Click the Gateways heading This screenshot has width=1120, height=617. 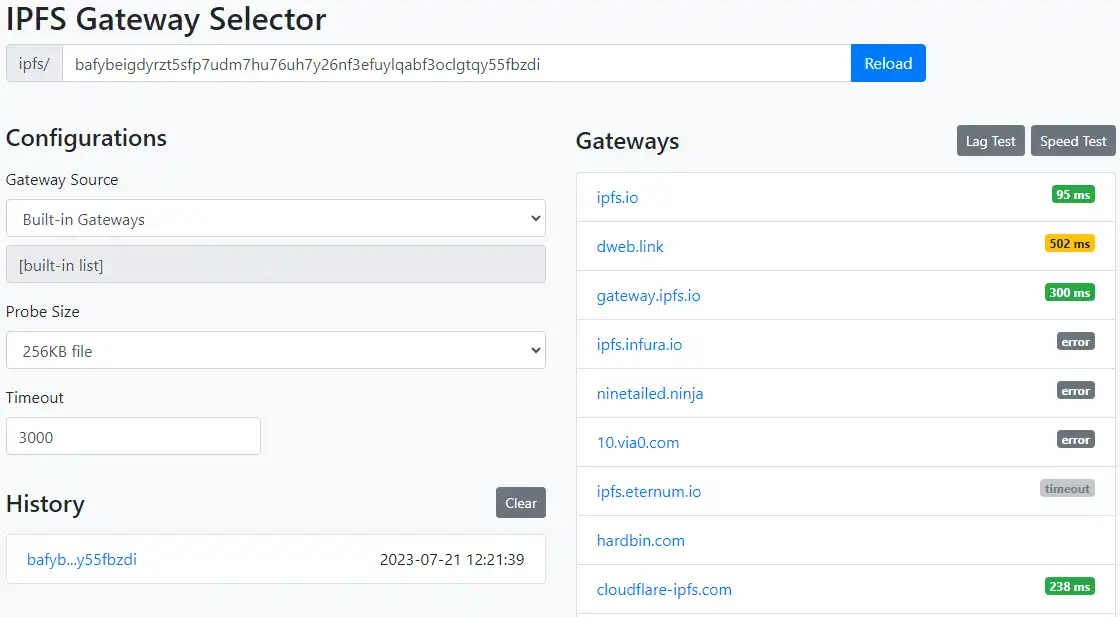tap(627, 141)
